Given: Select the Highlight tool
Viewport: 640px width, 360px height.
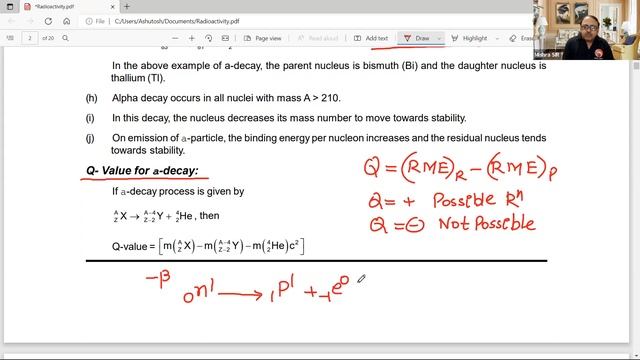Looking at the screenshot, I should click(x=469, y=38).
